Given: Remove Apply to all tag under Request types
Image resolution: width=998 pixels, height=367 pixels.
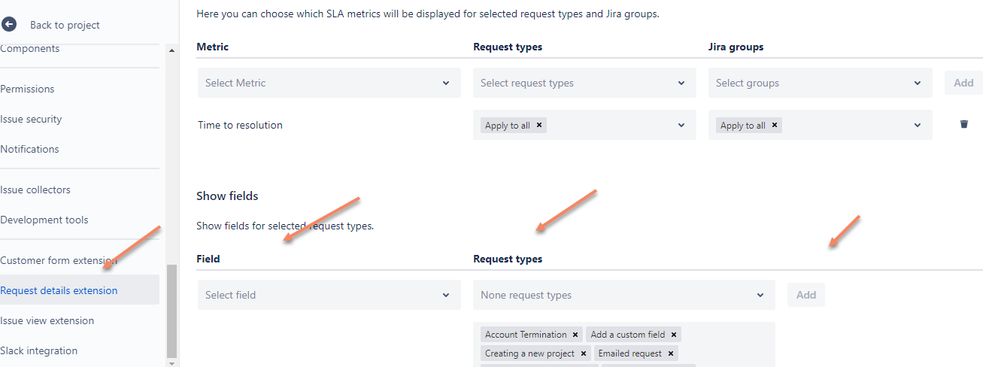Looking at the screenshot, I should point(539,125).
